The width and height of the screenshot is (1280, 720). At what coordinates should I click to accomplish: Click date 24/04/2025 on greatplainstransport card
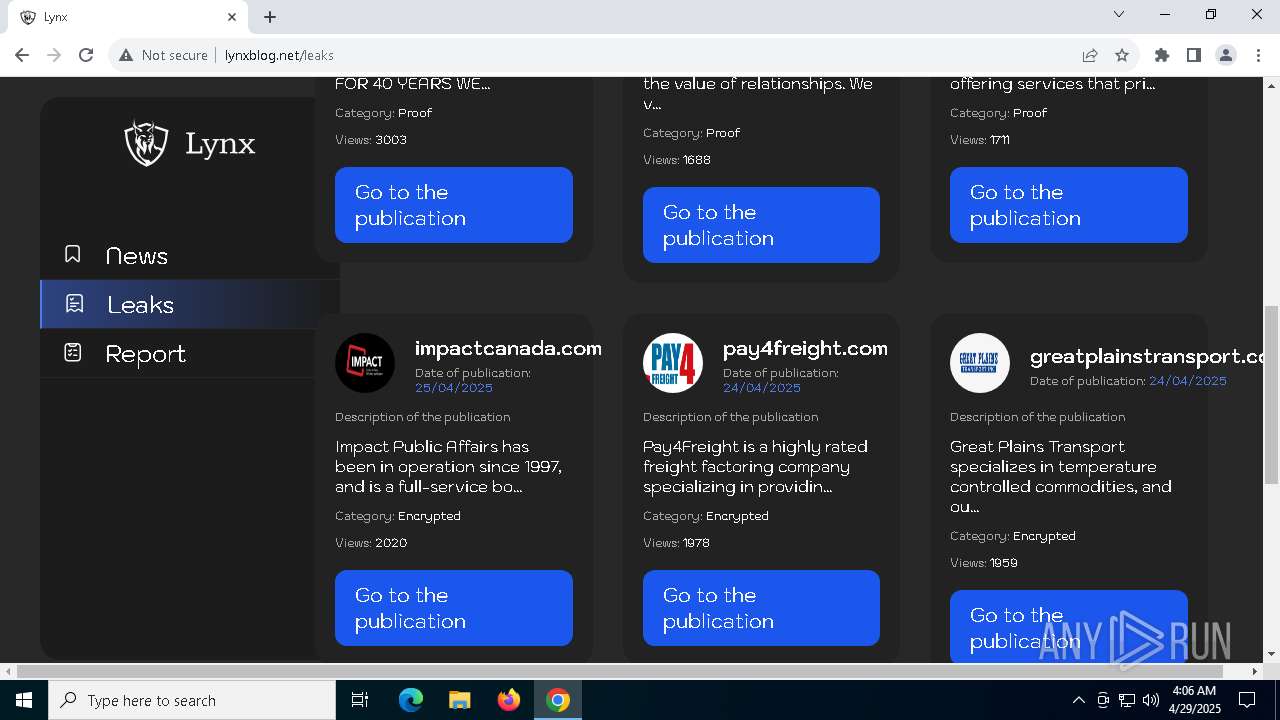pyautogui.click(x=1188, y=381)
